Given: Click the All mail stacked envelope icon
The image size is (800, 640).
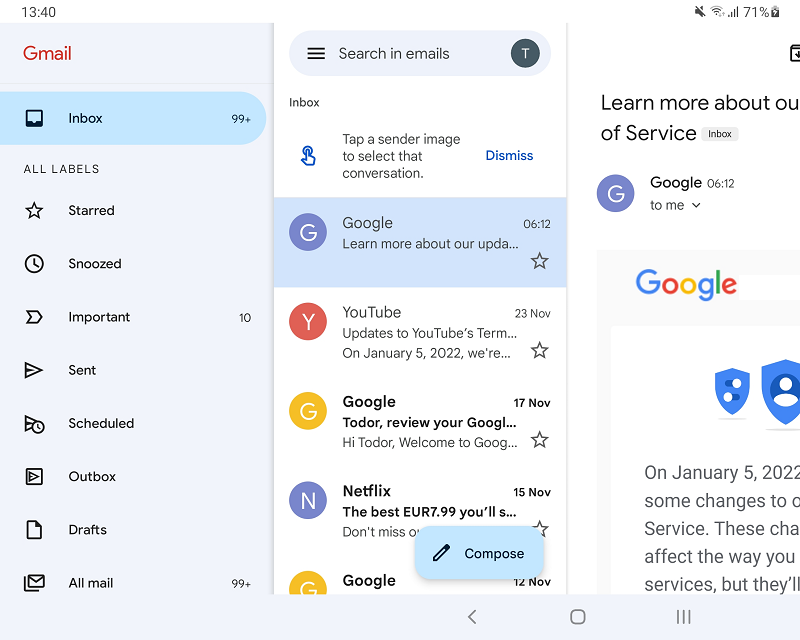Looking at the screenshot, I should [x=34, y=583].
